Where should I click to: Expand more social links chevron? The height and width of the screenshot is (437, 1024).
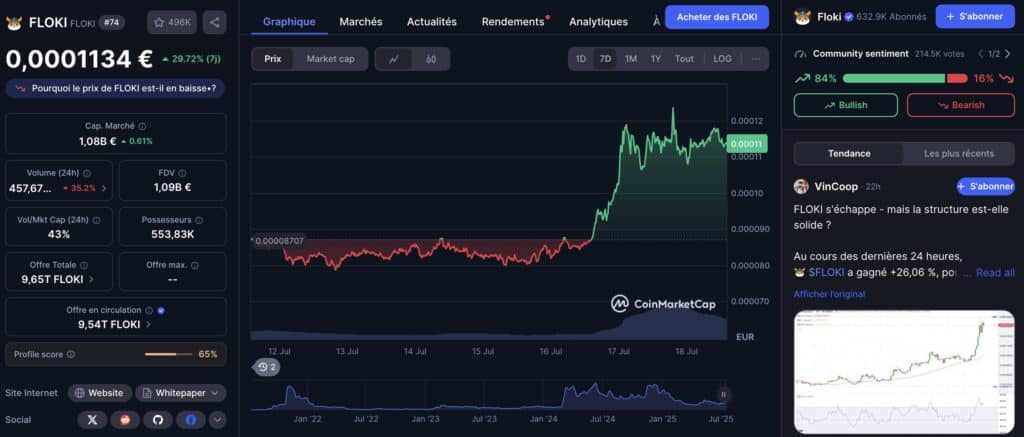(217, 420)
